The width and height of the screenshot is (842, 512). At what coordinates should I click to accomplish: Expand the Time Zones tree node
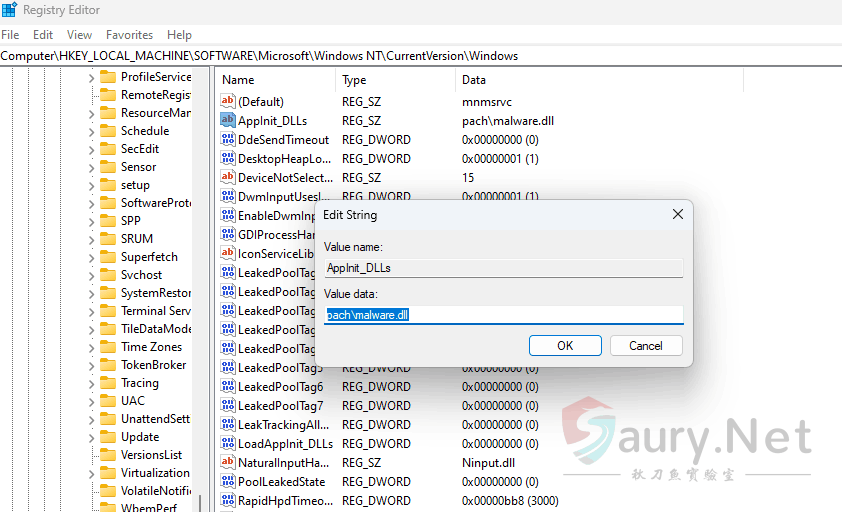91,347
